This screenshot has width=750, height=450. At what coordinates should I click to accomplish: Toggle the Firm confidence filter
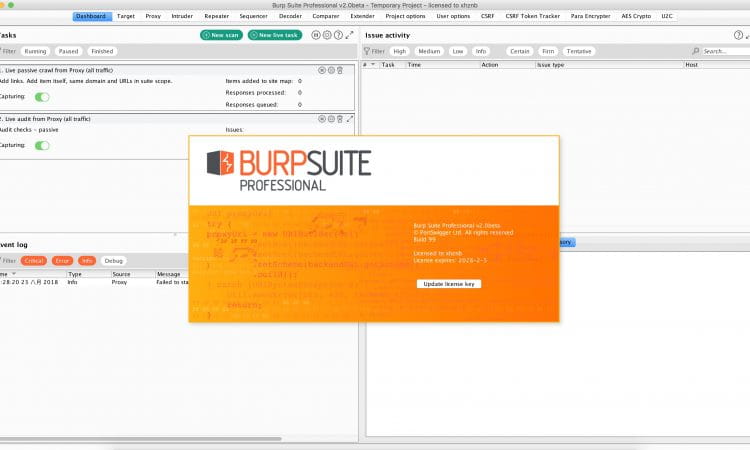[548, 51]
